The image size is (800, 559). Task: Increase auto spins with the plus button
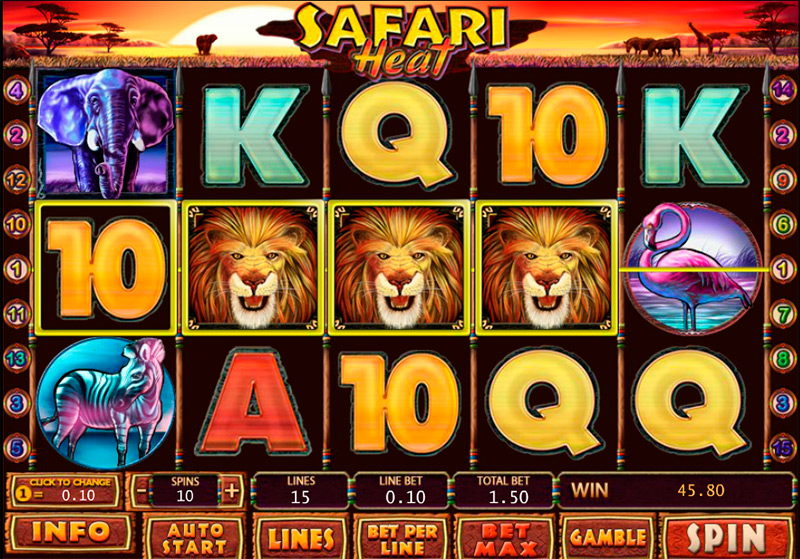tap(232, 491)
